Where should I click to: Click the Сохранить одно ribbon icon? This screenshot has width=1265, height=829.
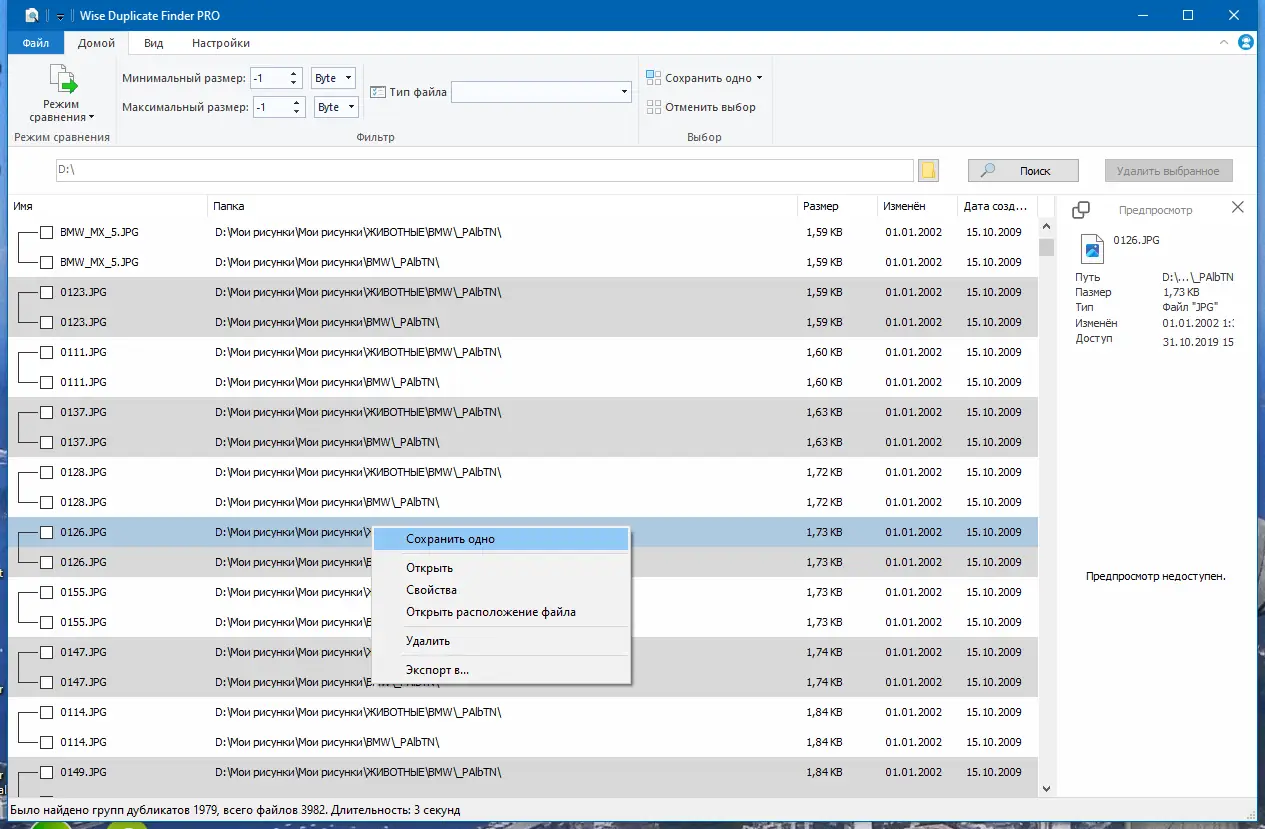[x=653, y=77]
